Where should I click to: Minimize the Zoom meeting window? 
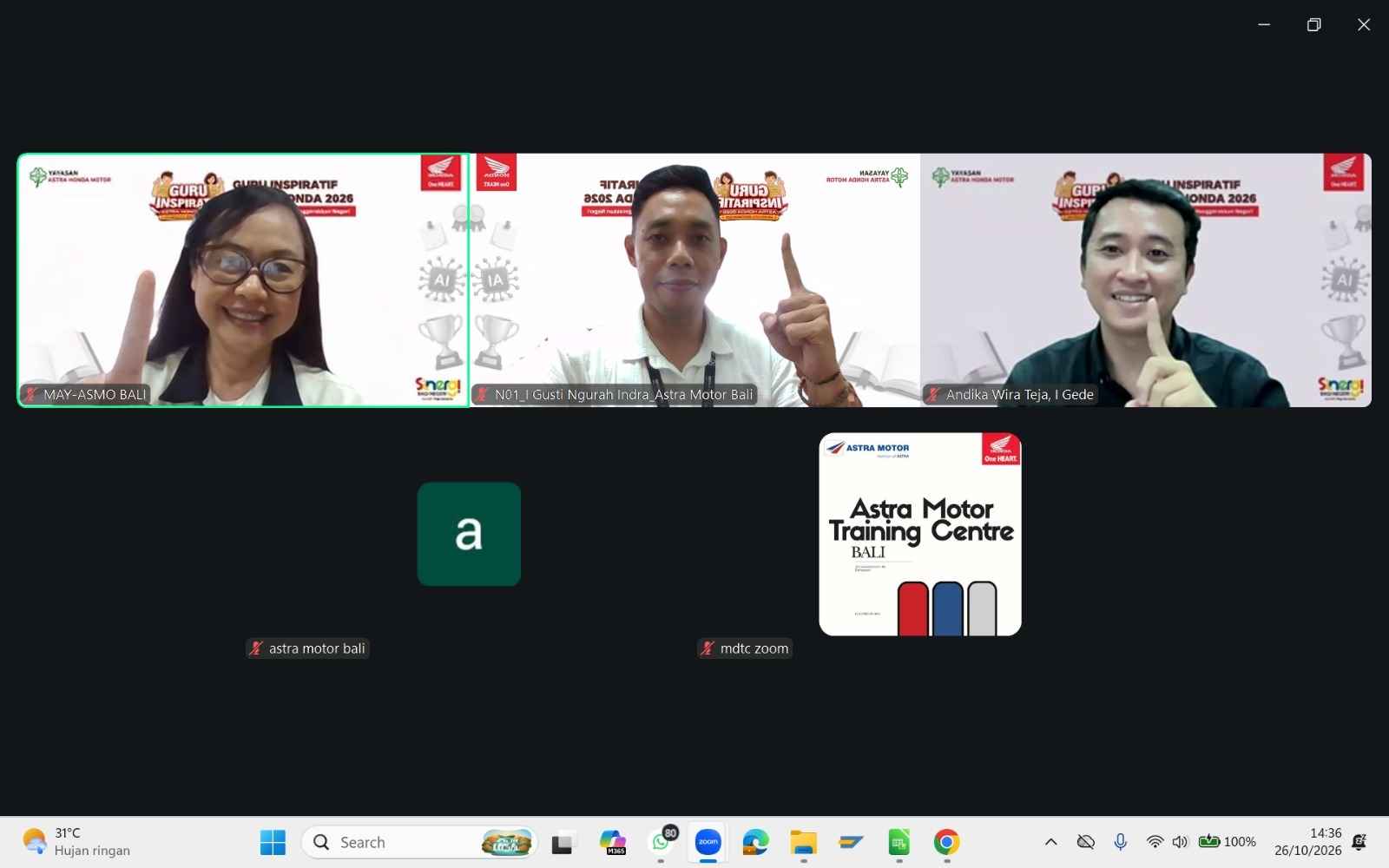pyautogui.click(x=1264, y=24)
